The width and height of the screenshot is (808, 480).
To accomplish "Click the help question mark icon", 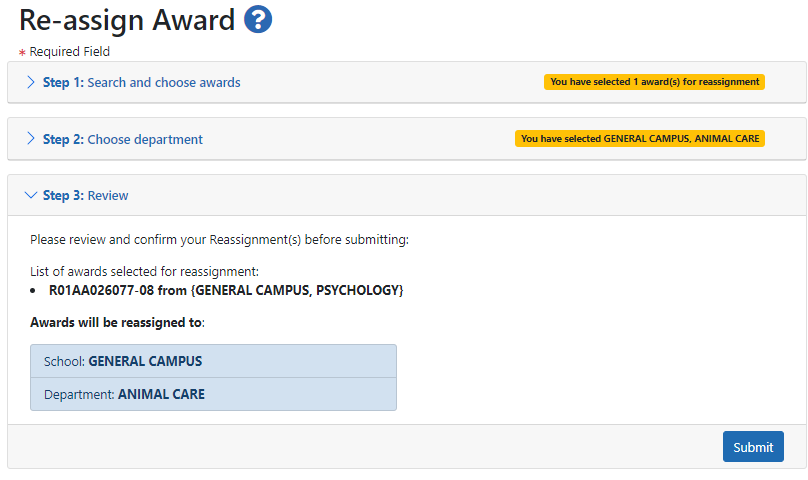I will point(258,19).
